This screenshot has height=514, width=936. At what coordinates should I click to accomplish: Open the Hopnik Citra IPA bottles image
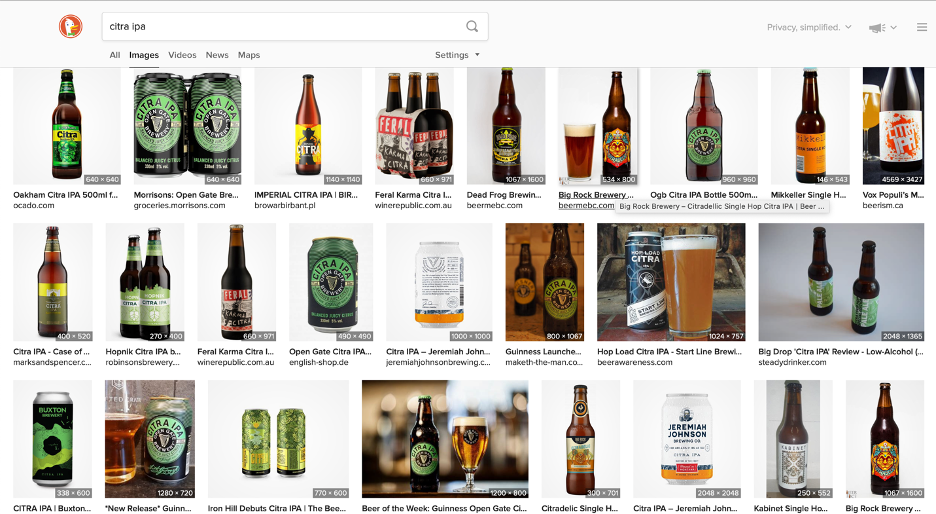pos(145,282)
